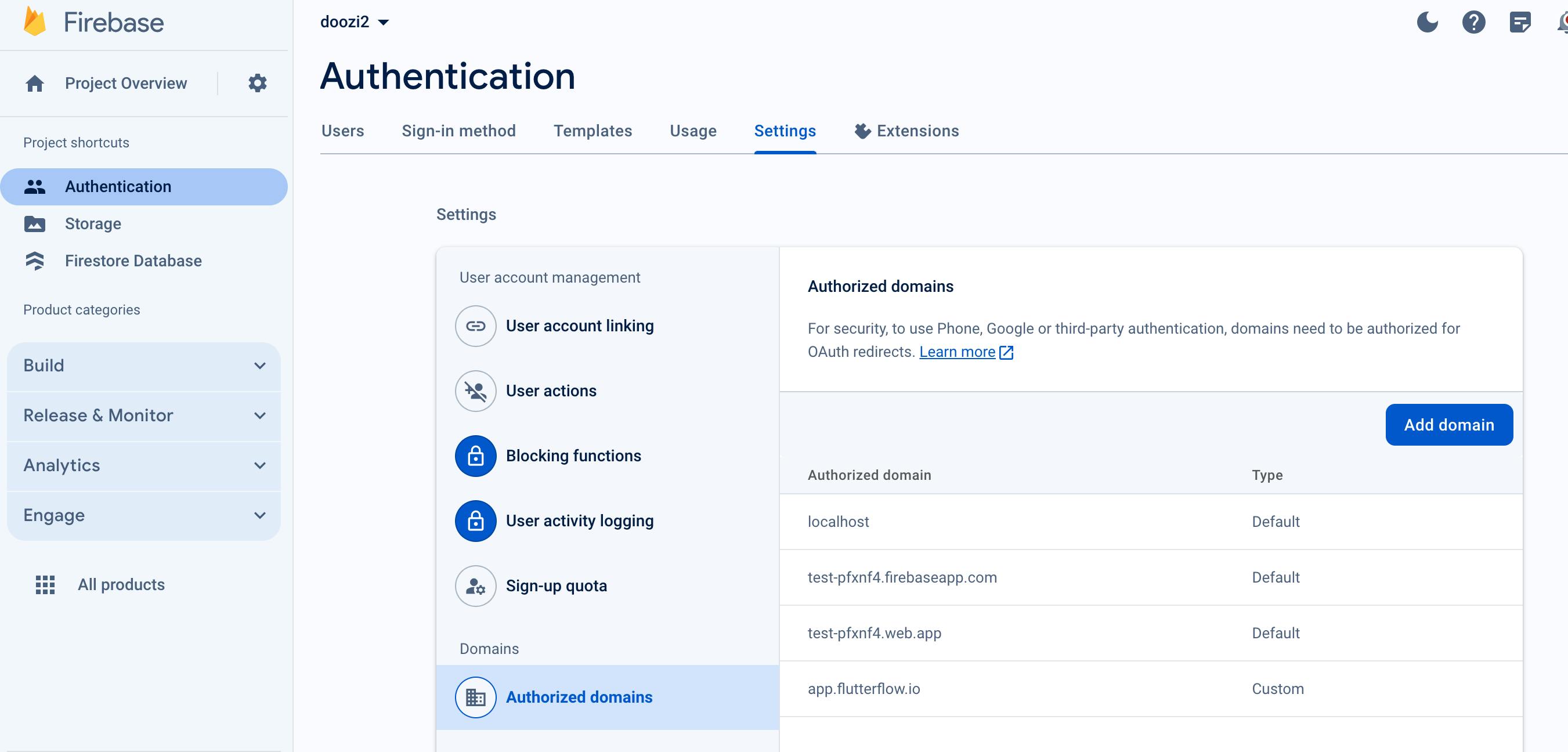Click the Blocking functions lock icon
Image resolution: width=1568 pixels, height=752 pixels.
pos(475,455)
